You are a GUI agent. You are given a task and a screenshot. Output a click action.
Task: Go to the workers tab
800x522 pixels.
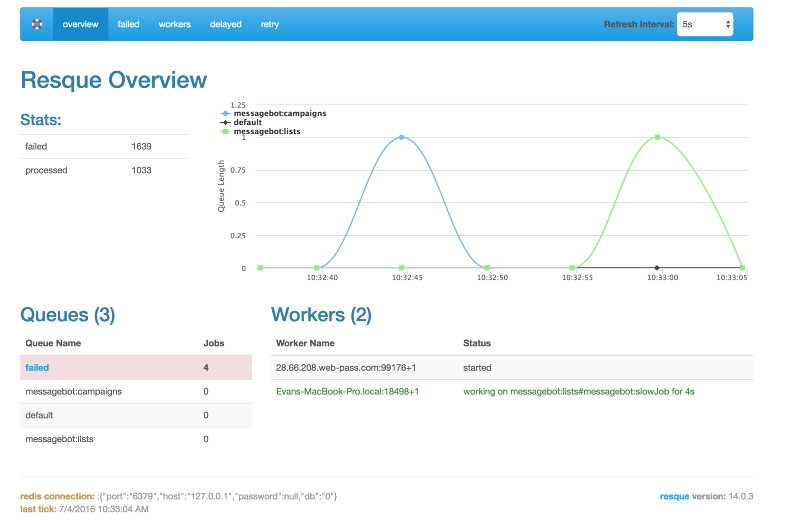[174, 24]
